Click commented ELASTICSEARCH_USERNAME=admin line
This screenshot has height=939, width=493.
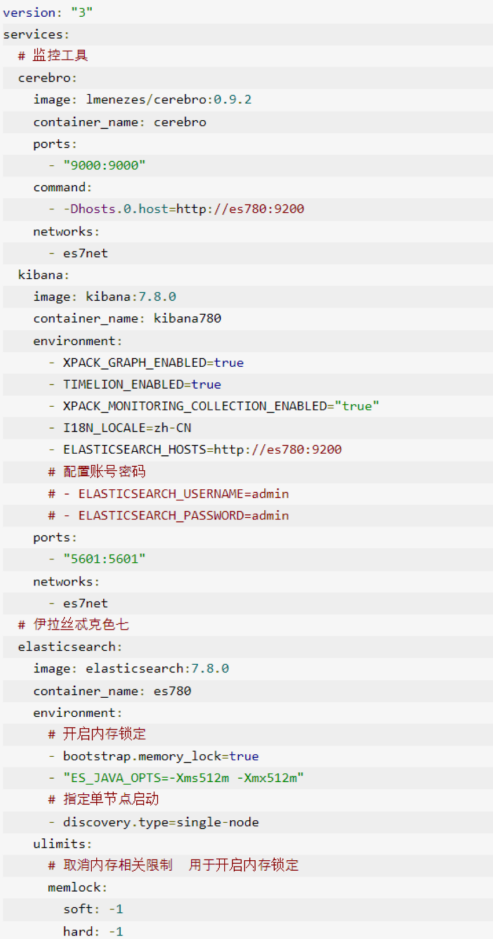[169, 493]
